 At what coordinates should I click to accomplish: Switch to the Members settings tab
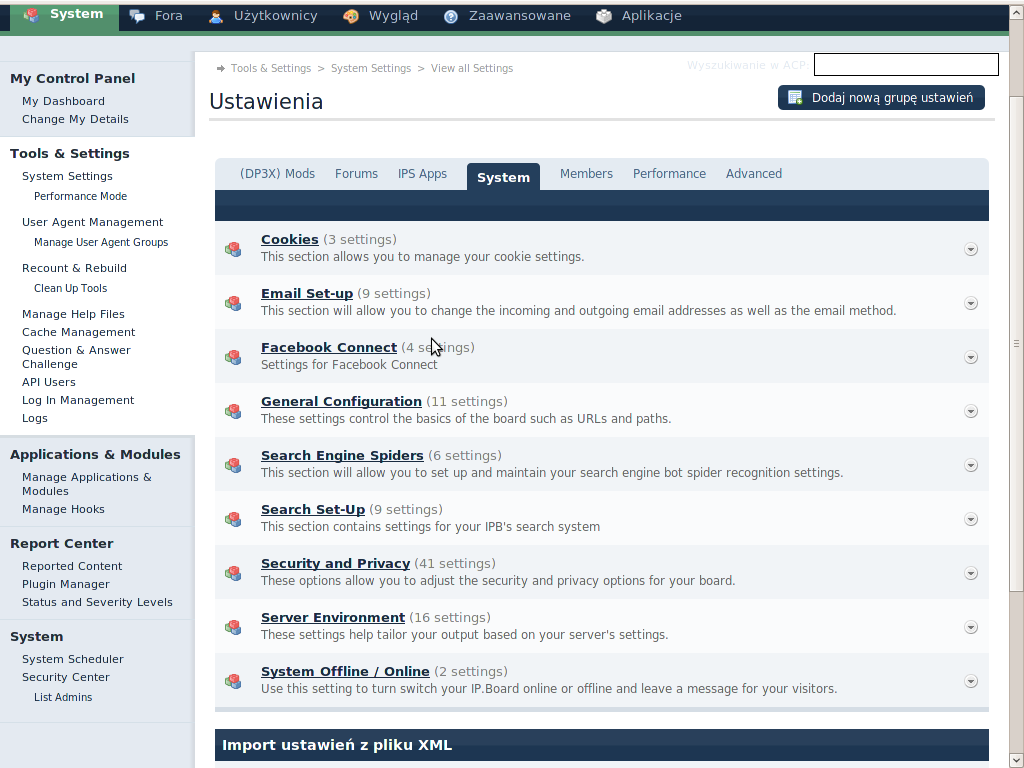[x=586, y=174]
